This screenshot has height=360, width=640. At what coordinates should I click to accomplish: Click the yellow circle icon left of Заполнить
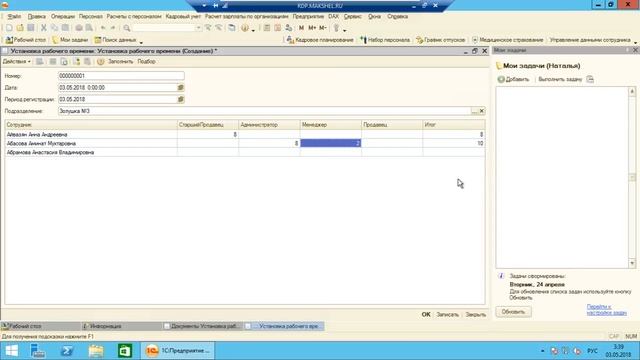100,62
